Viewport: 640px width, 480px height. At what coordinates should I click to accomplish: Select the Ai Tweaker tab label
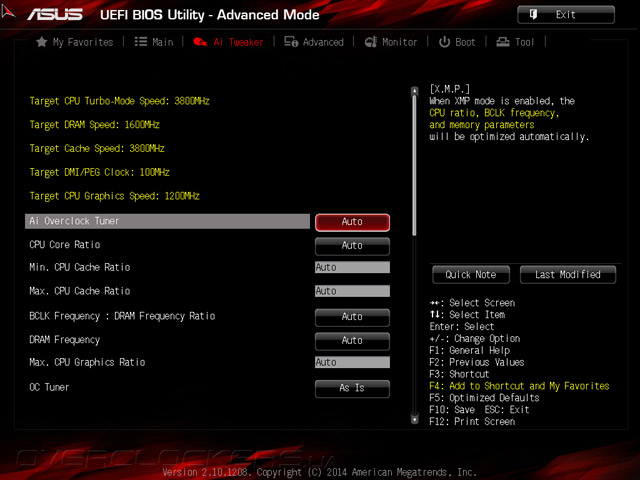(238, 42)
